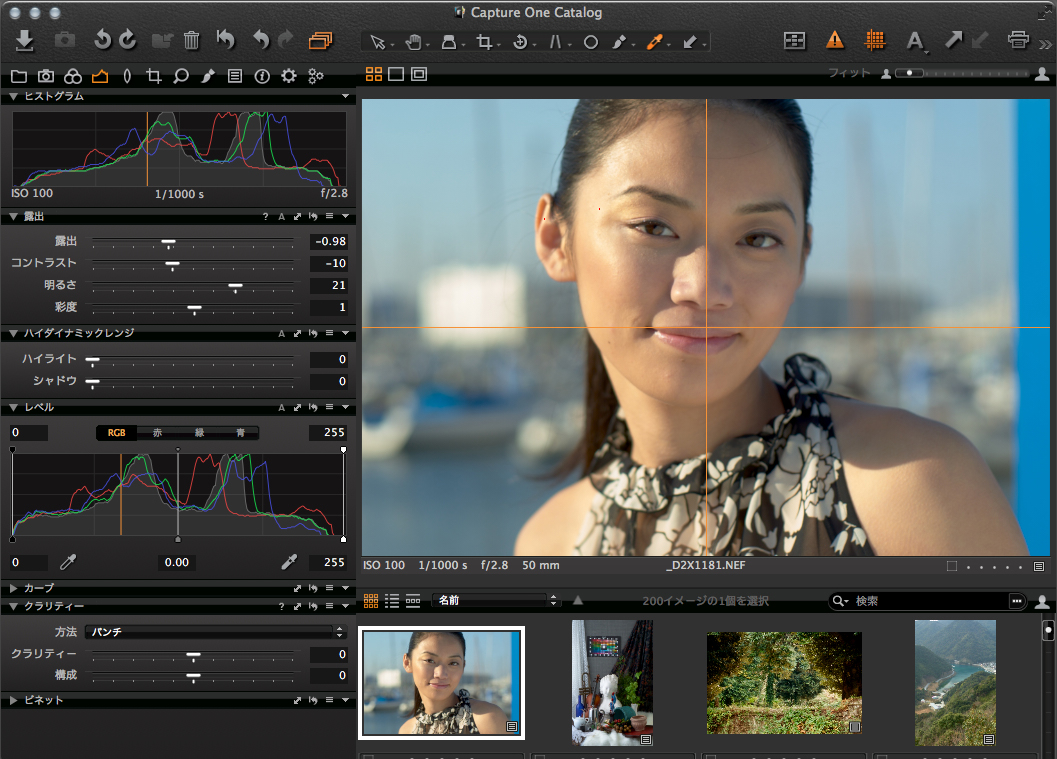Pick the white balance eyedropper cursor tool
This screenshot has height=759, width=1057.
click(655, 42)
